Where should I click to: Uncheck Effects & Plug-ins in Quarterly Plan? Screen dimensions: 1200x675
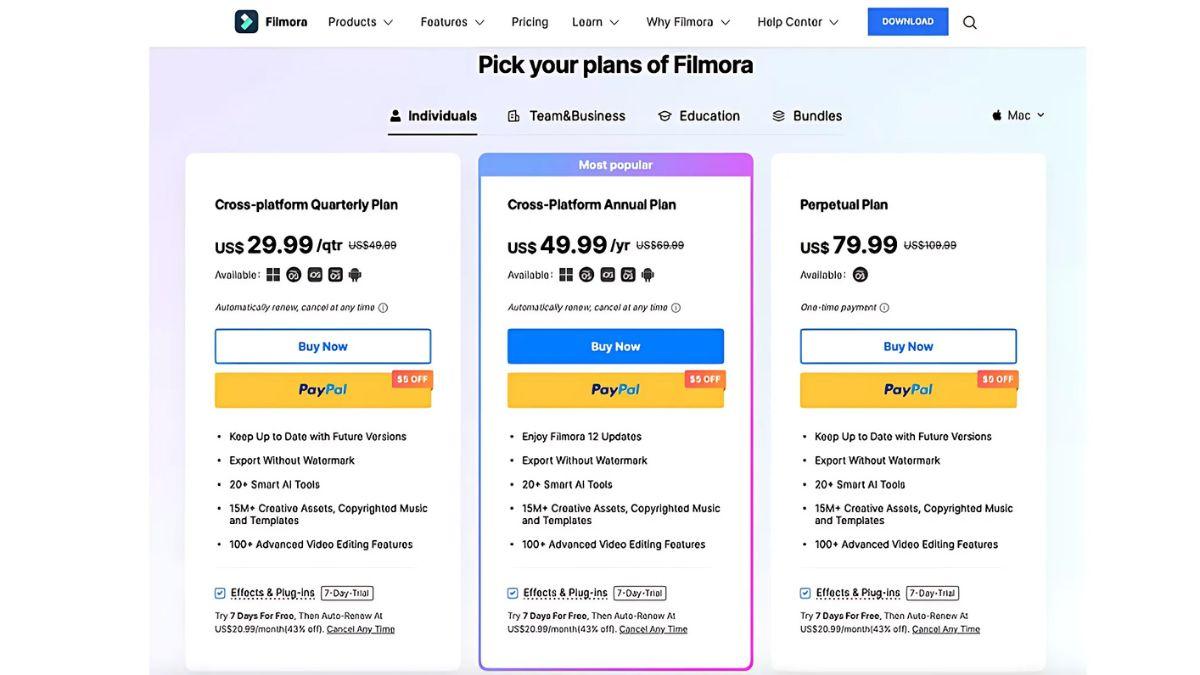tap(220, 593)
